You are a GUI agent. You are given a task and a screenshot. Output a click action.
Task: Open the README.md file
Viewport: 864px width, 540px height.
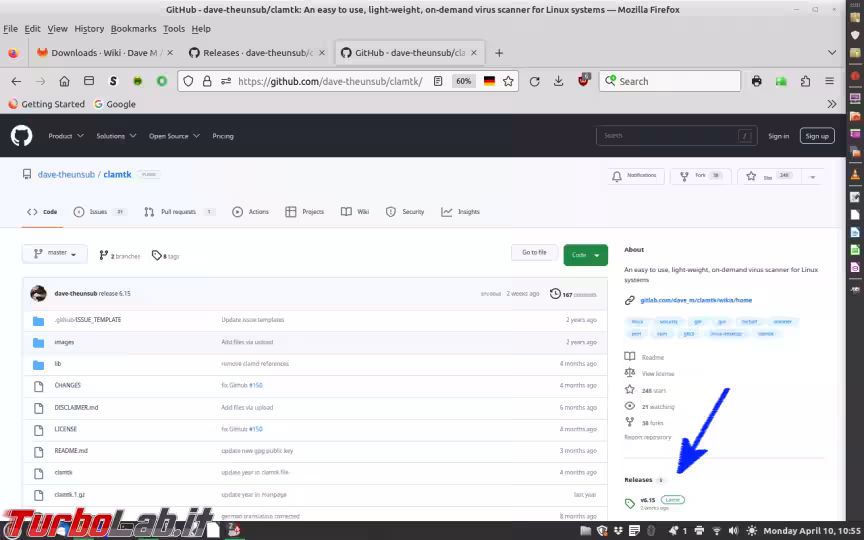point(71,451)
